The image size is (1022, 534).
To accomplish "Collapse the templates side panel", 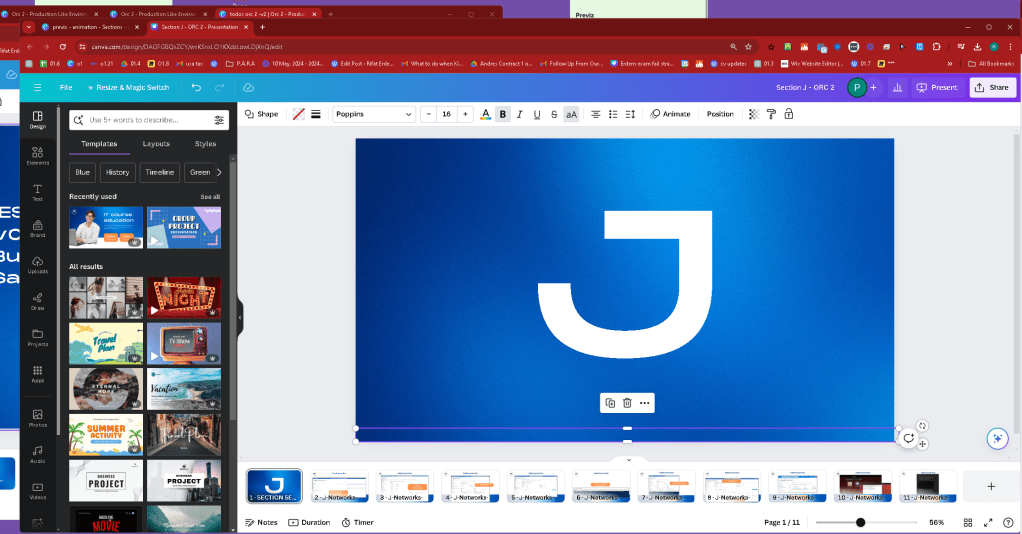I will (x=240, y=318).
